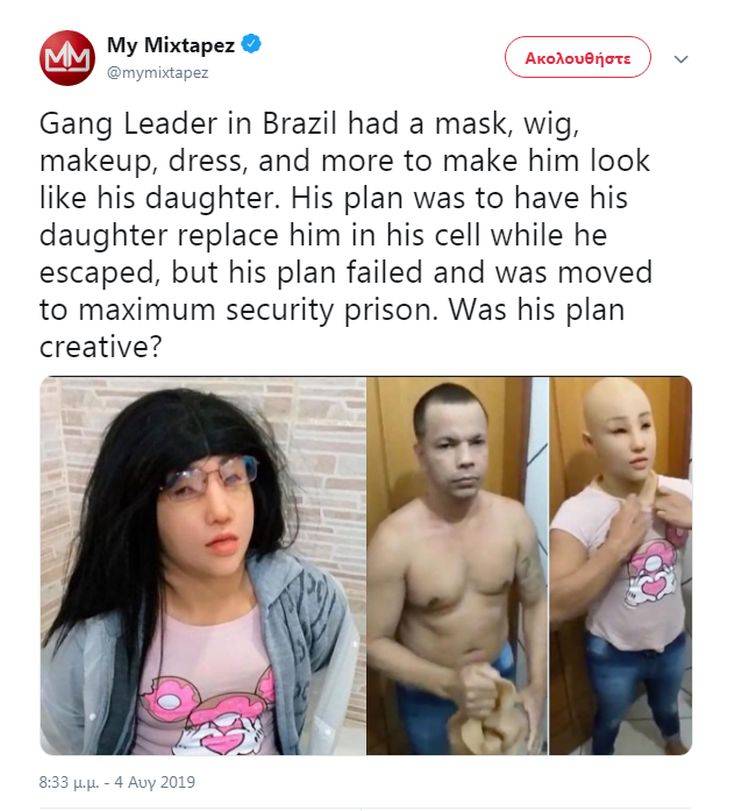Open the shirtless man photo
Viewport: 735px width, 811px height.
[x=457, y=565]
